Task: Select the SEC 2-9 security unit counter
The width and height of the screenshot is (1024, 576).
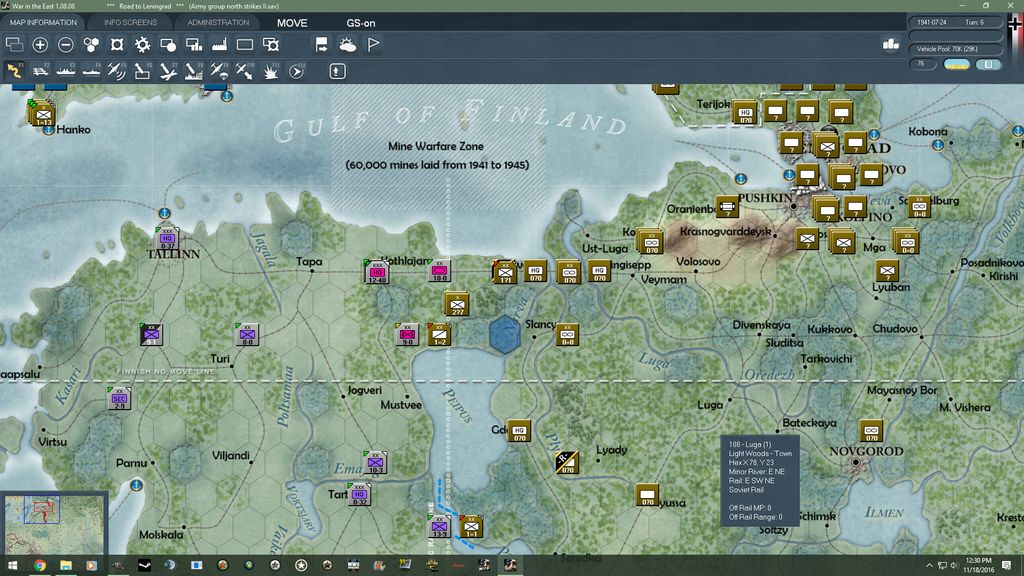Action: coord(119,398)
